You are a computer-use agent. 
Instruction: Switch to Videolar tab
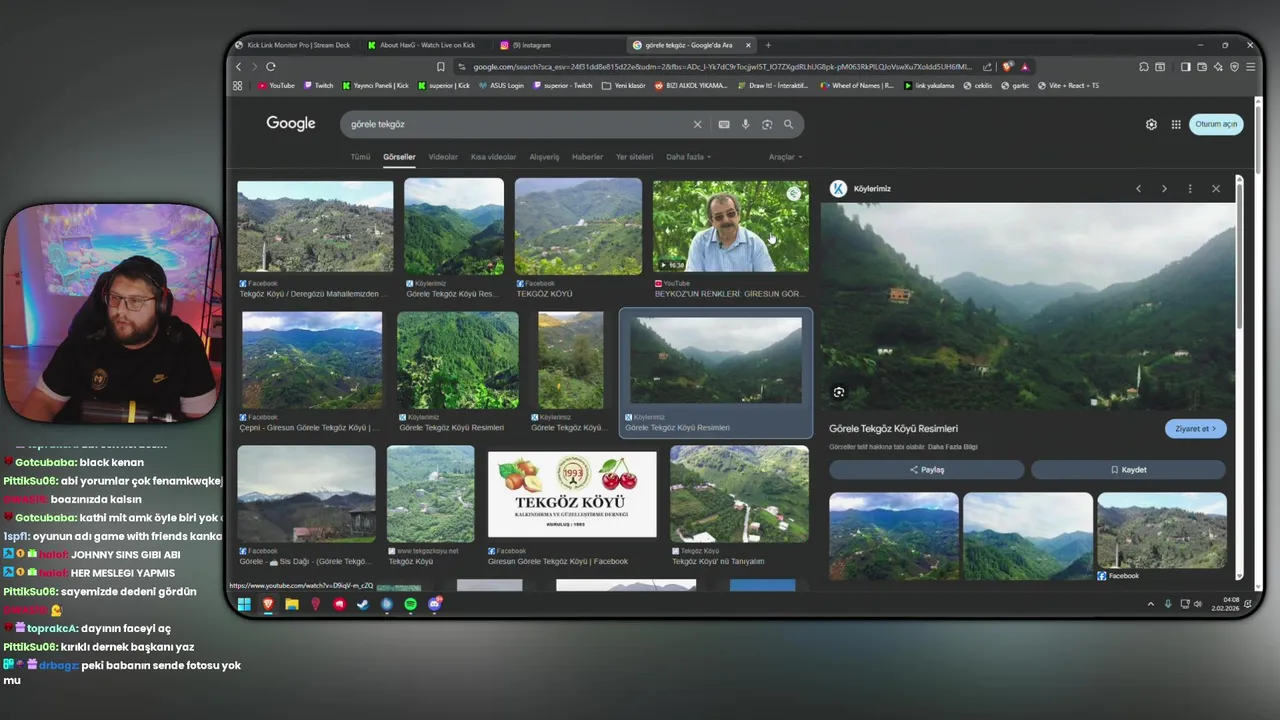(443, 157)
